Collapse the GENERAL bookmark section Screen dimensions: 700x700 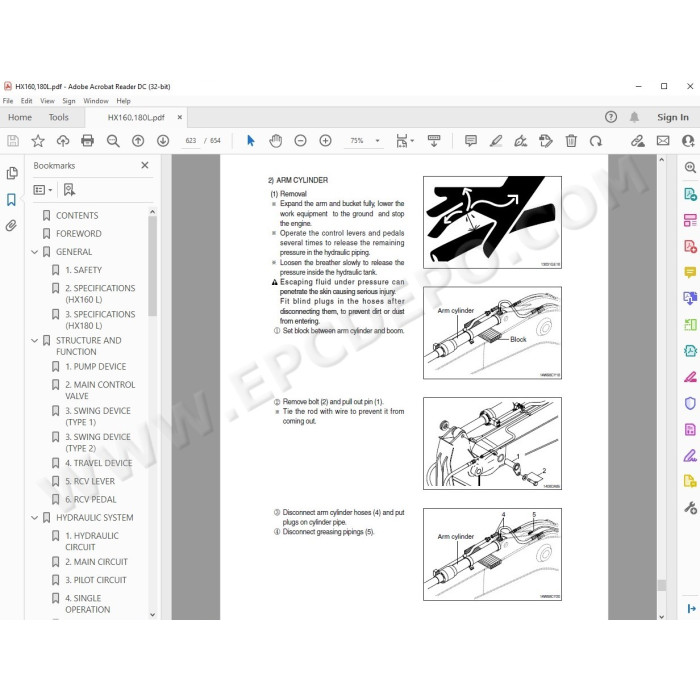(x=34, y=252)
